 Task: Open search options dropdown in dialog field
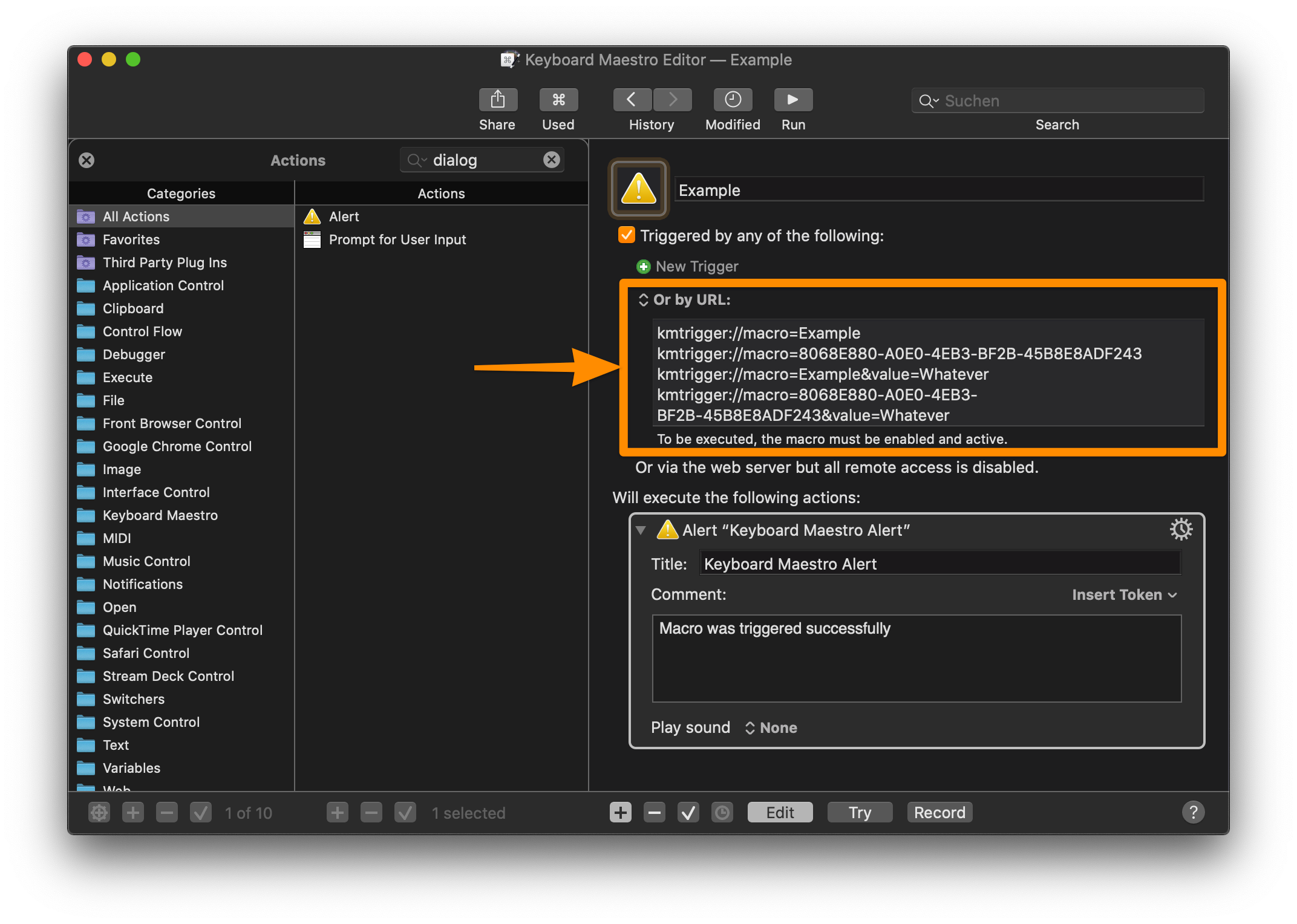[x=417, y=160]
